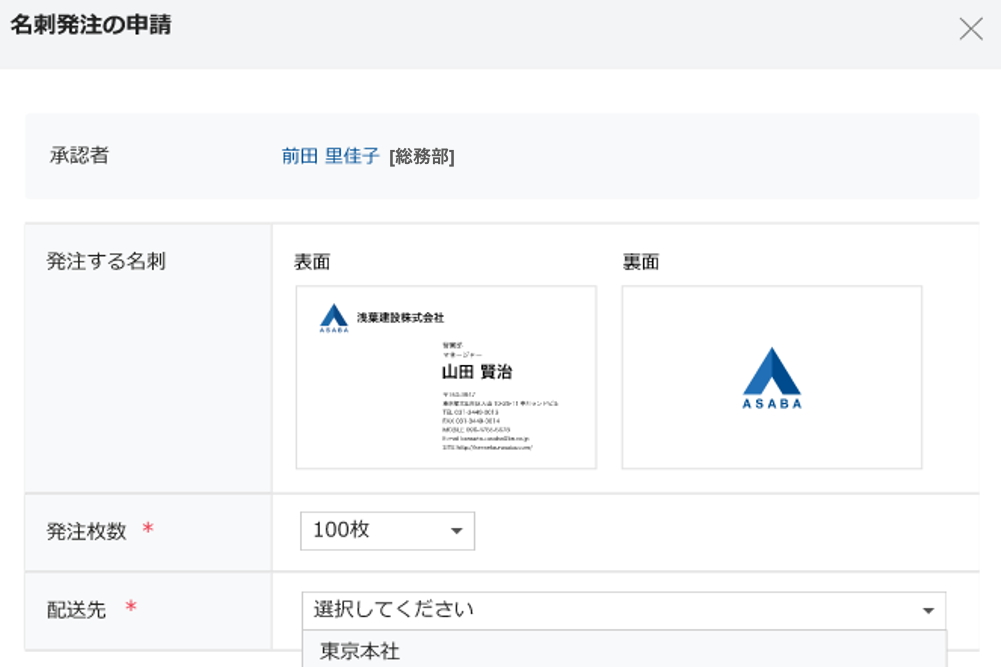Click the back side business card preview
1001x667 pixels.
[771, 377]
